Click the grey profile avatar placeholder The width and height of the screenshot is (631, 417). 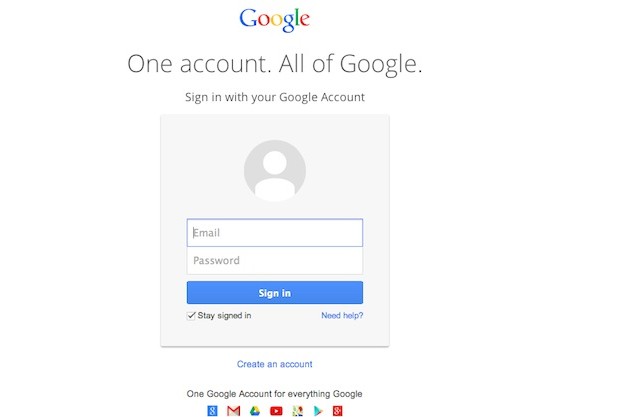tap(275, 171)
